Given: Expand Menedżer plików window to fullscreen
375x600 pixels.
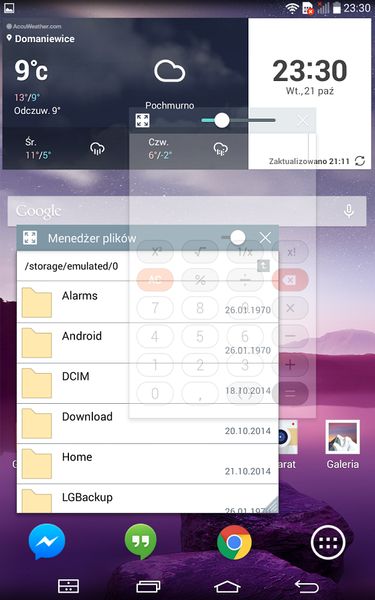Looking at the screenshot, I should pos(30,238).
